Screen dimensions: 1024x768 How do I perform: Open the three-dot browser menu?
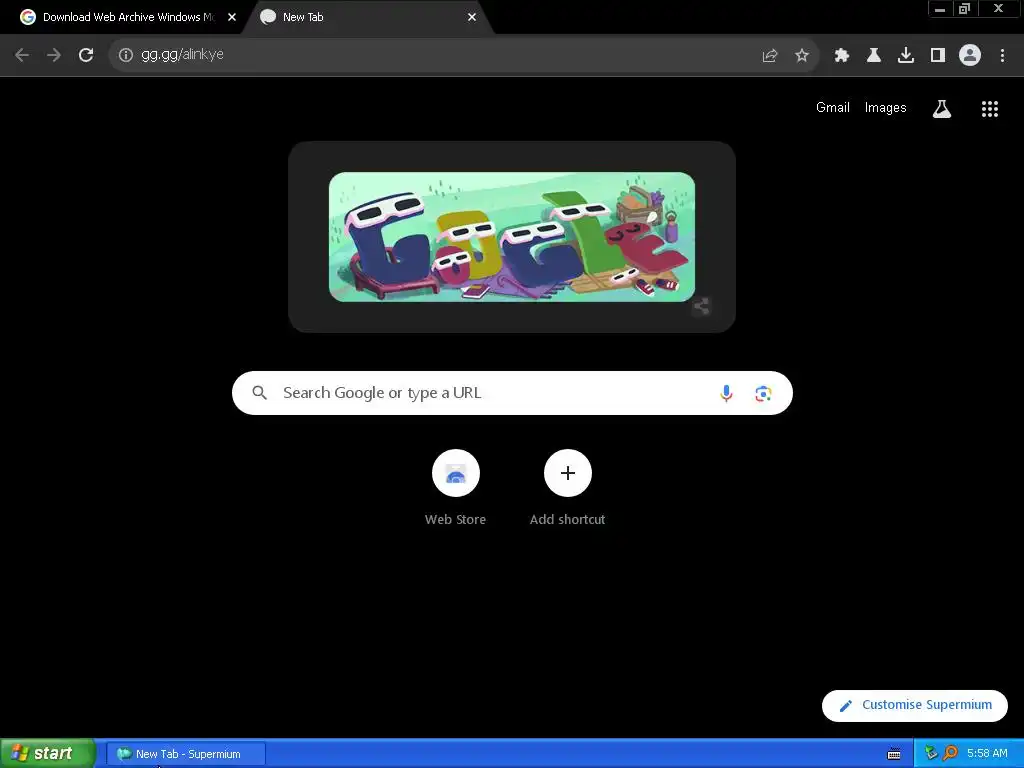click(x=1002, y=56)
